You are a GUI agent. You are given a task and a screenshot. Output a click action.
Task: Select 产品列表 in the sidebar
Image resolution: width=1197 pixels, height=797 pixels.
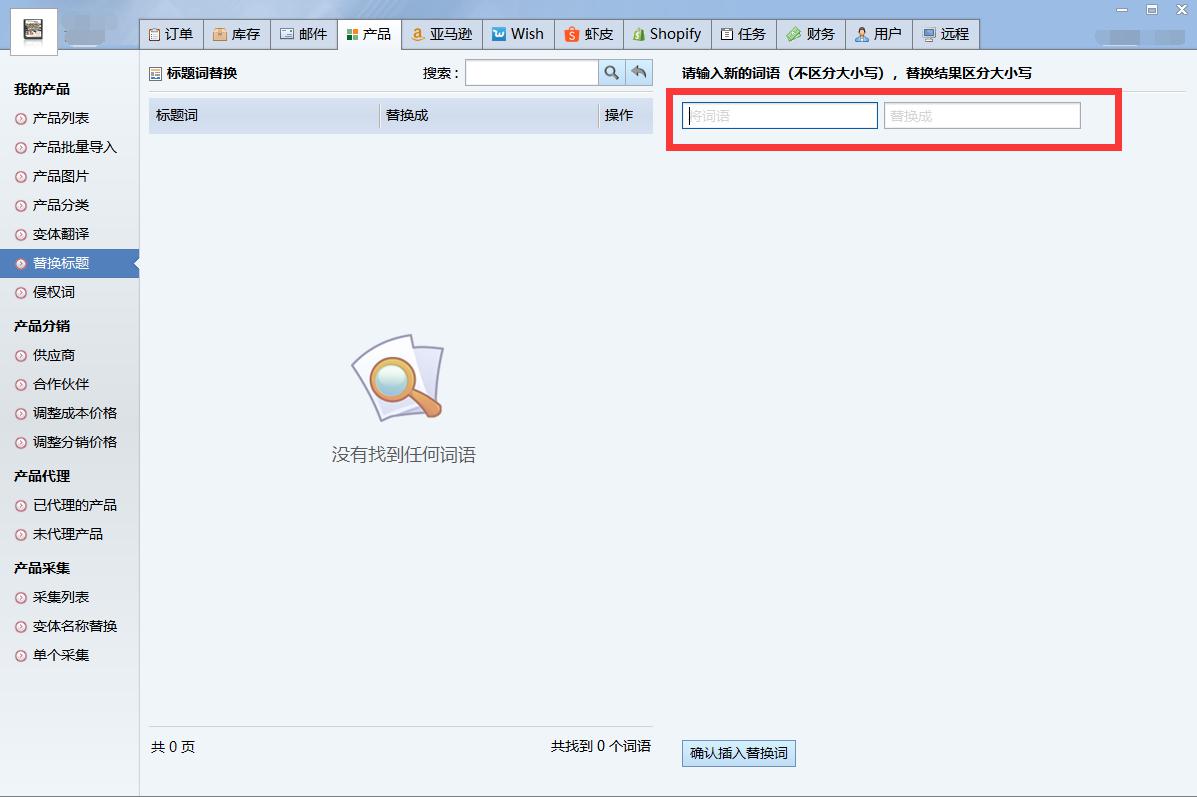61,118
